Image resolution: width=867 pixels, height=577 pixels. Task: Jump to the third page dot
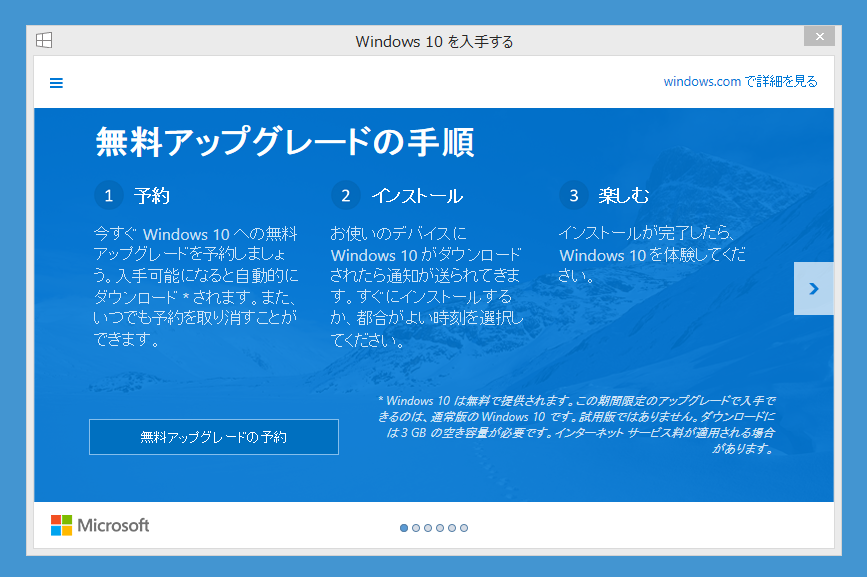[x=428, y=528]
